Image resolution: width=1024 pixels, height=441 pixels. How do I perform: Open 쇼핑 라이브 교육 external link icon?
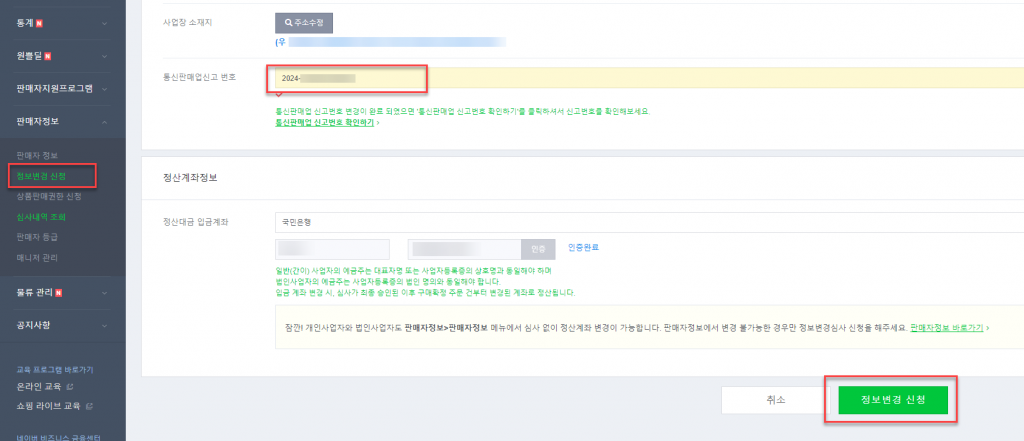click(89, 406)
